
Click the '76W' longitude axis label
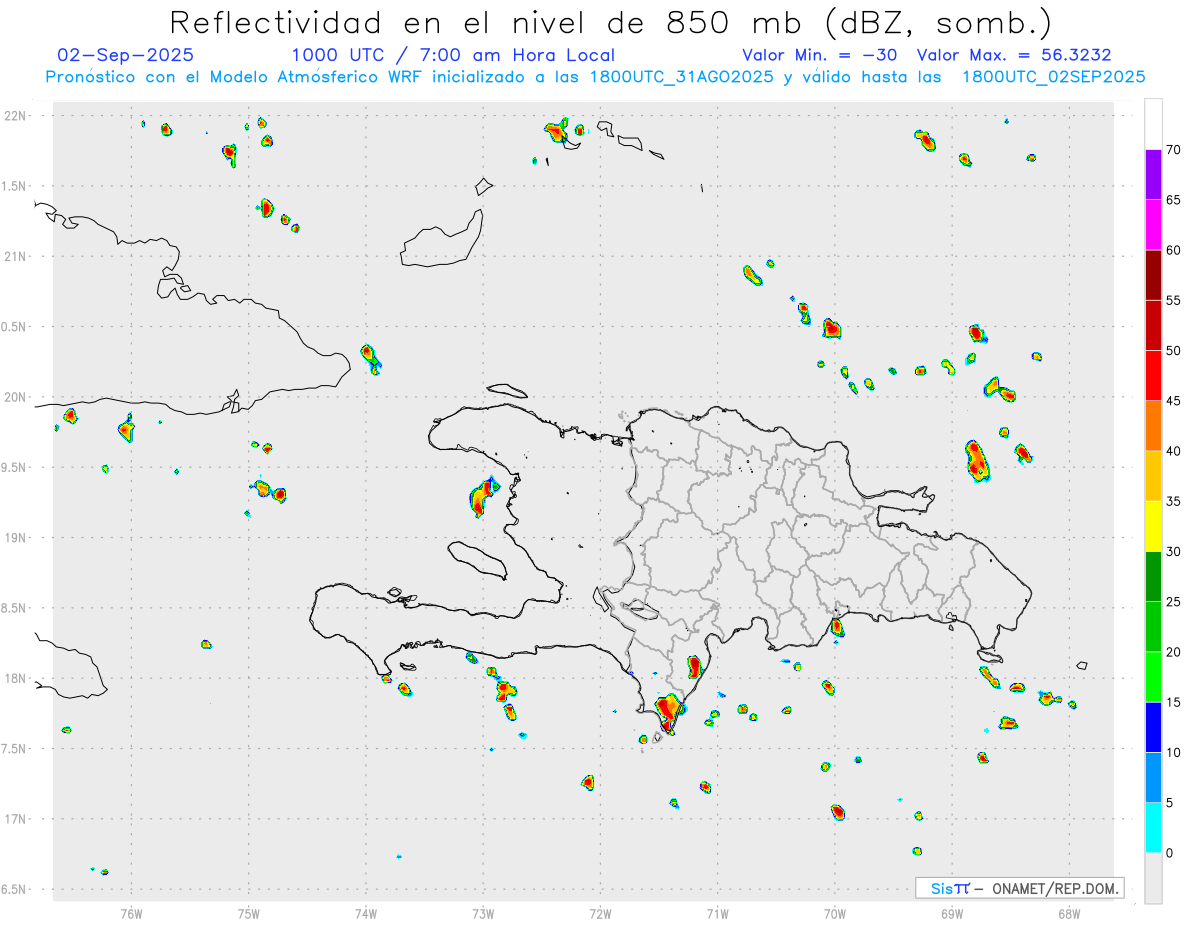tap(131, 913)
